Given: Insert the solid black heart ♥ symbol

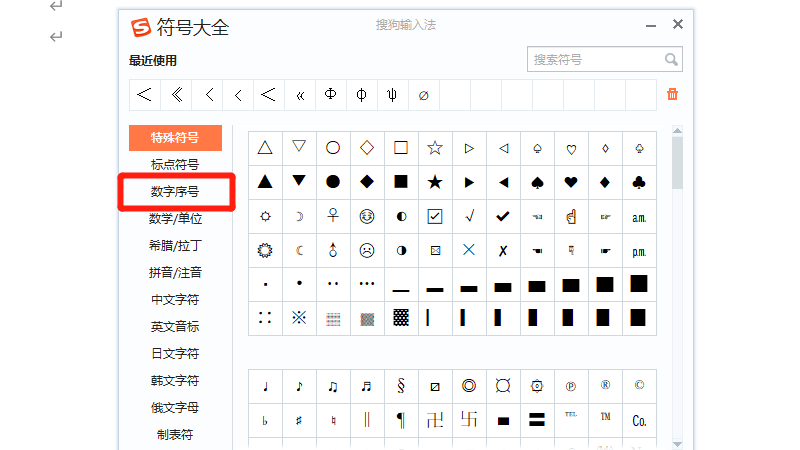Looking at the screenshot, I should tap(571, 182).
